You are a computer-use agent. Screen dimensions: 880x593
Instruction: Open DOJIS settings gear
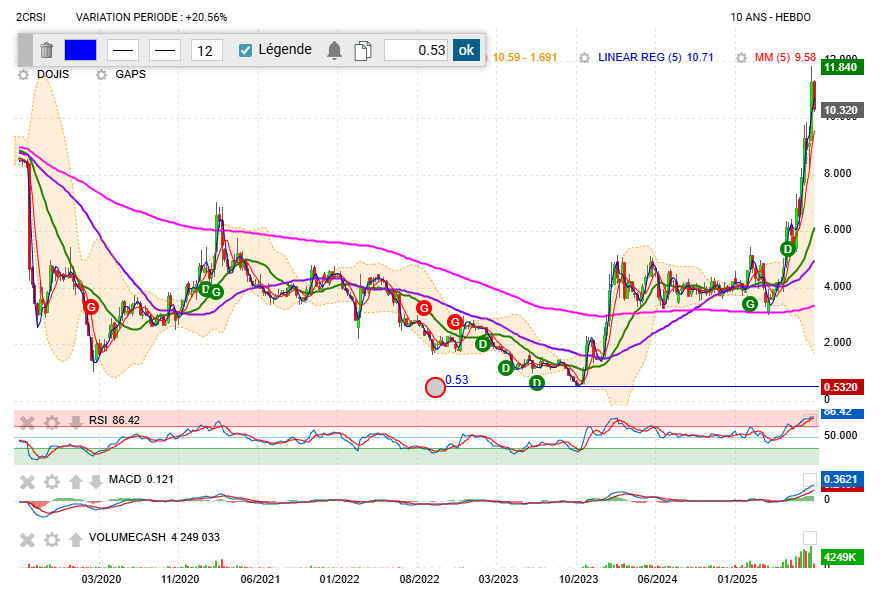tap(22, 74)
